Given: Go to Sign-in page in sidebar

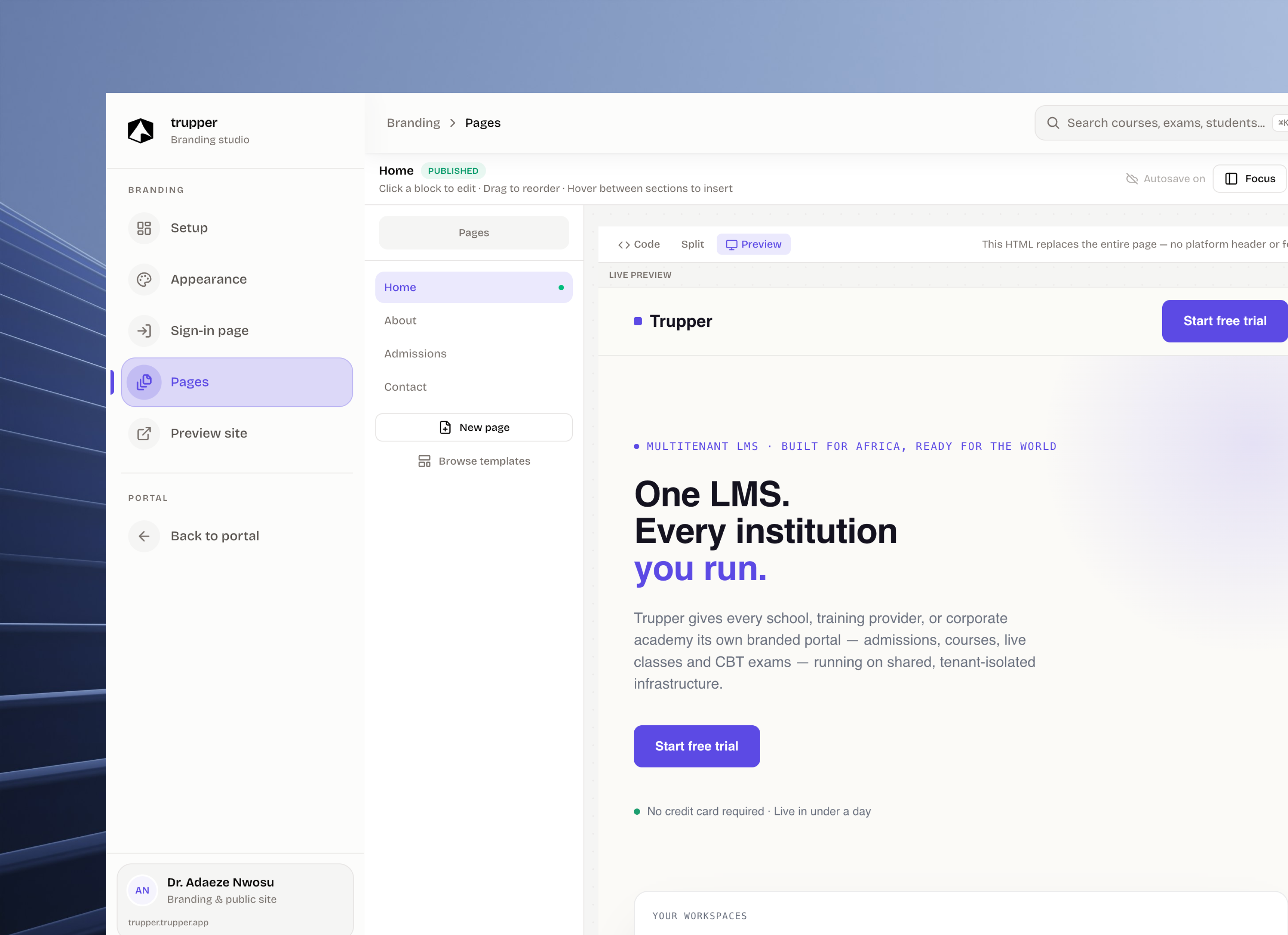Looking at the screenshot, I should tap(237, 331).
